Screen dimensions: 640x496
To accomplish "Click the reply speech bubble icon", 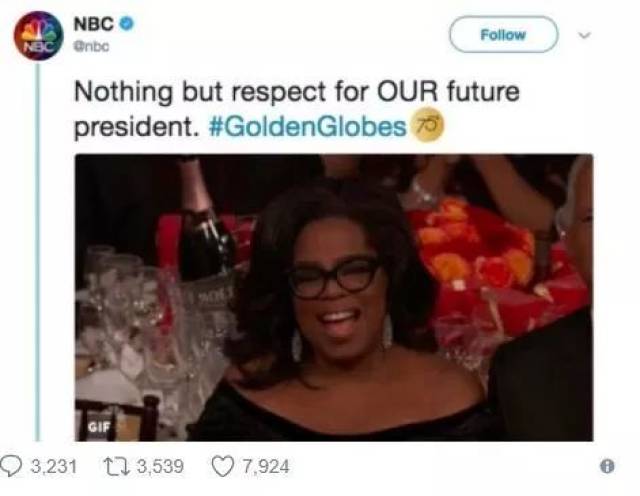I will (11, 466).
